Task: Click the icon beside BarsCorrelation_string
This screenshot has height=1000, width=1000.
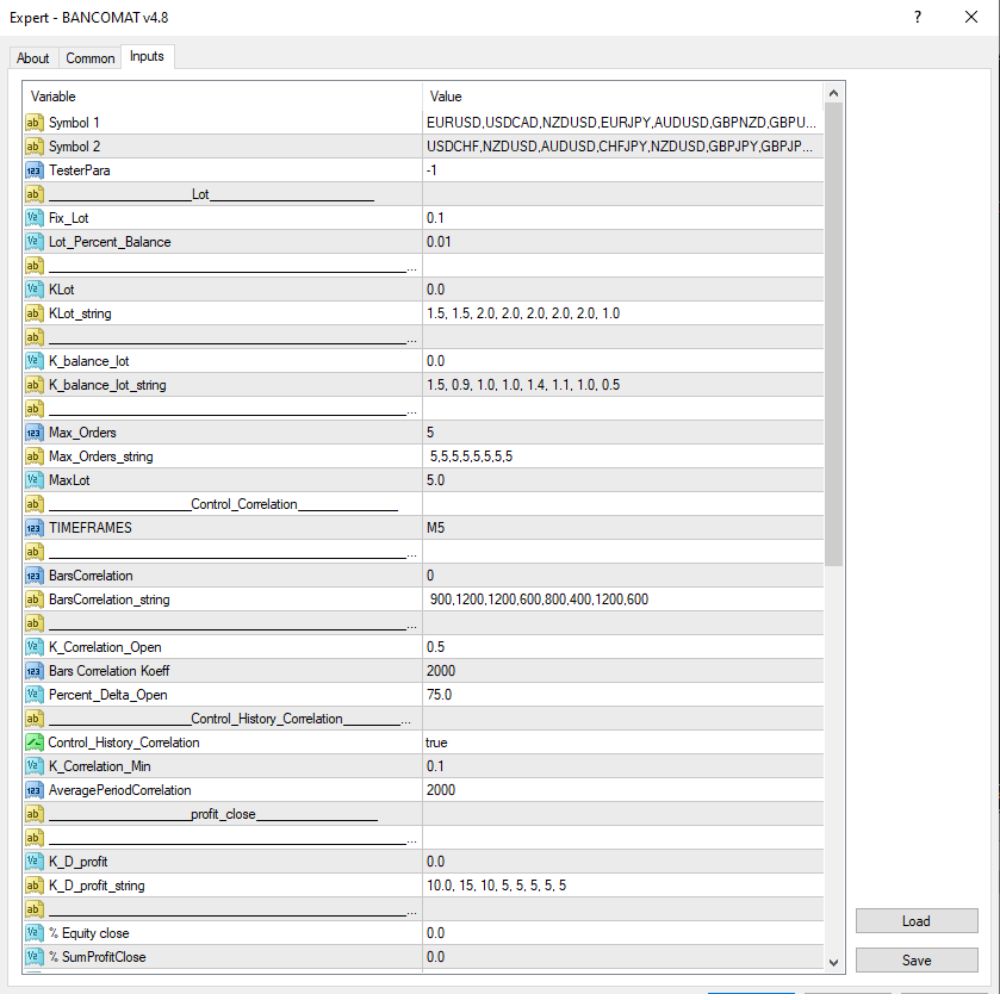Action: (34, 599)
